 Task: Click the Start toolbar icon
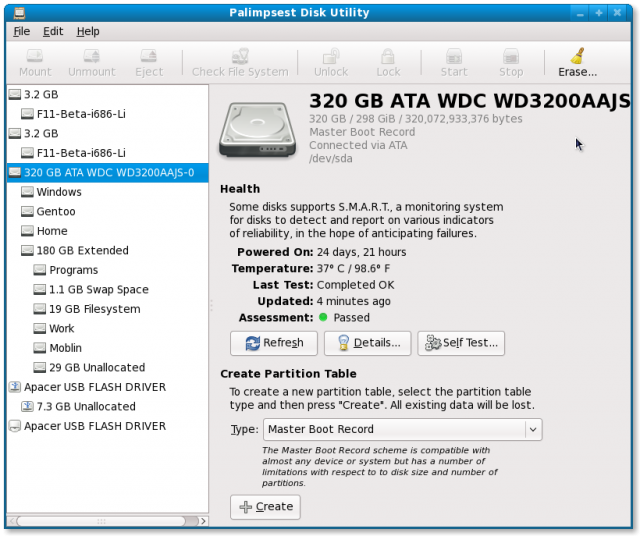point(454,56)
